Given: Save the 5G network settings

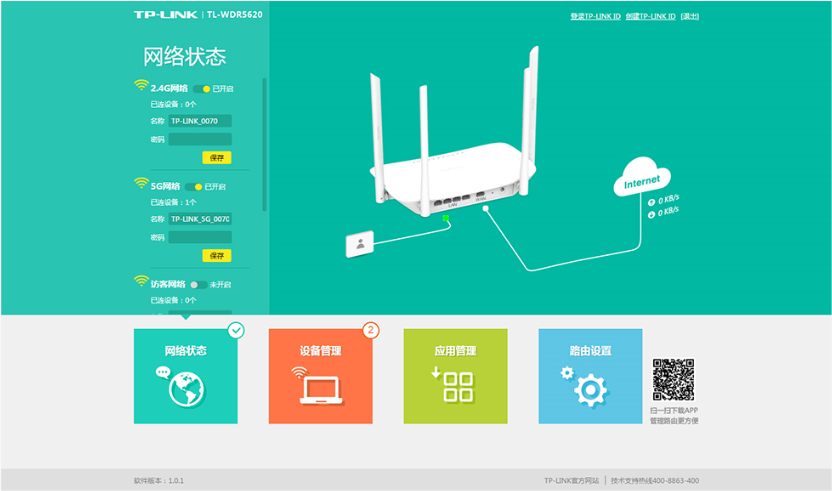Looking at the screenshot, I should [216, 256].
